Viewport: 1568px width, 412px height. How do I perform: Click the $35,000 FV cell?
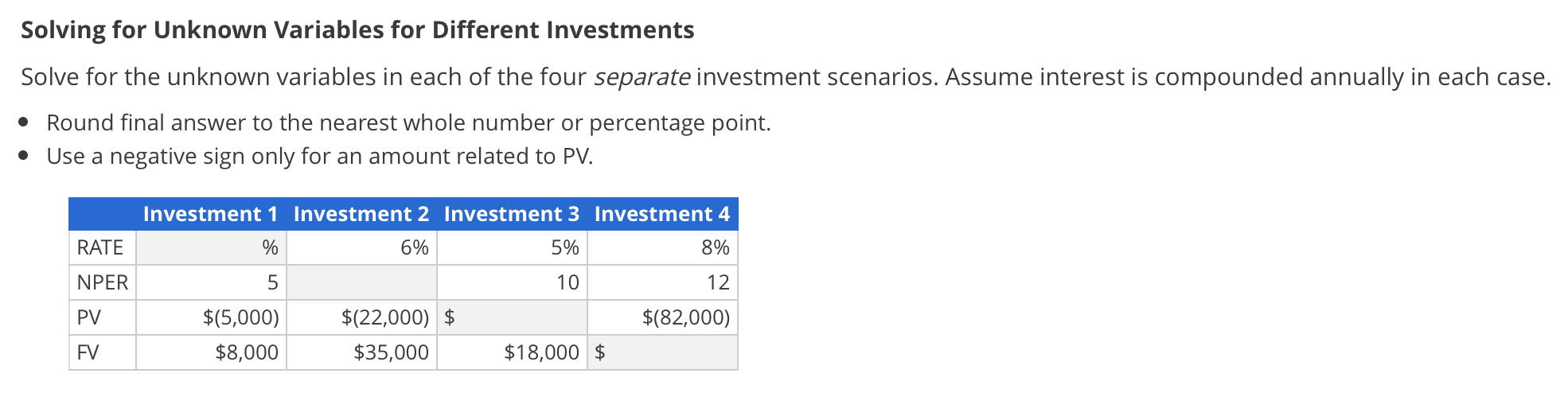coord(391,352)
